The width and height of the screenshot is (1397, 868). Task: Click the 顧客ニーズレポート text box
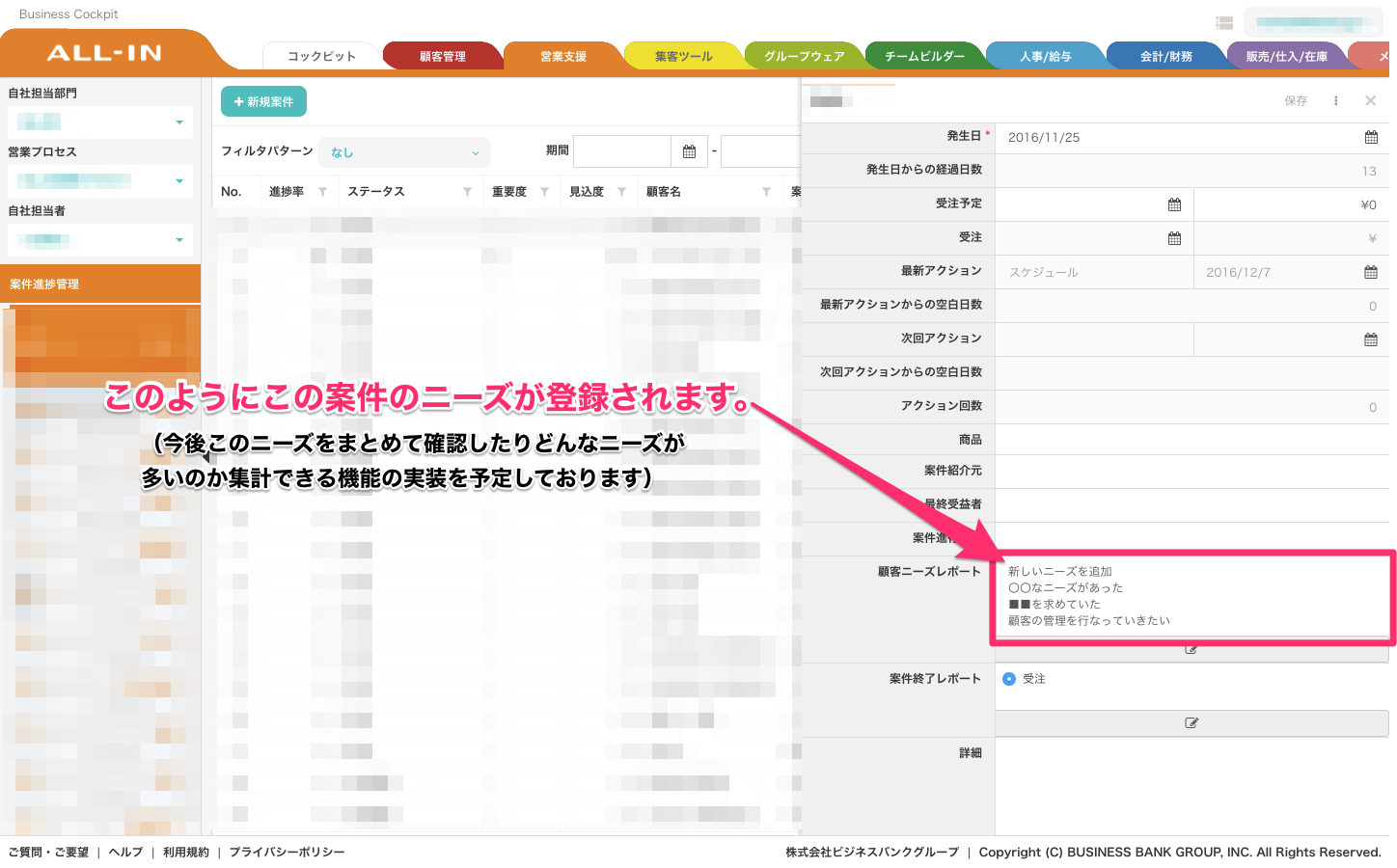(x=1192, y=596)
